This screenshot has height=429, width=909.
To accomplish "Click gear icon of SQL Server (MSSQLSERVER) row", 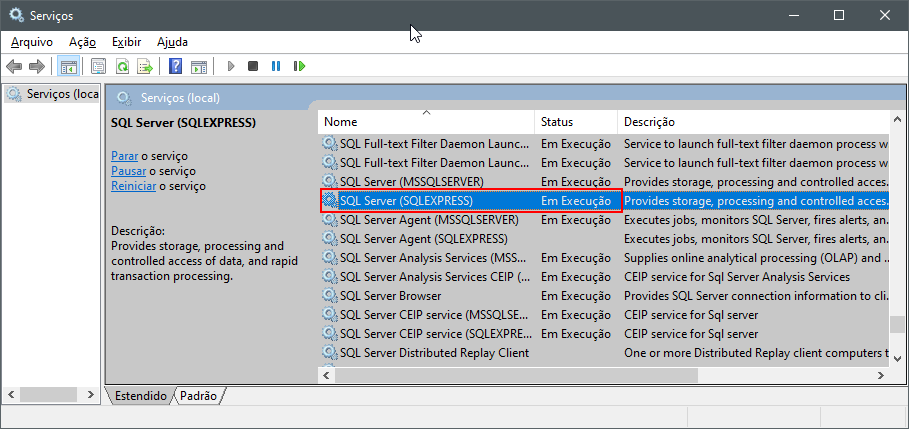I will pyautogui.click(x=329, y=181).
